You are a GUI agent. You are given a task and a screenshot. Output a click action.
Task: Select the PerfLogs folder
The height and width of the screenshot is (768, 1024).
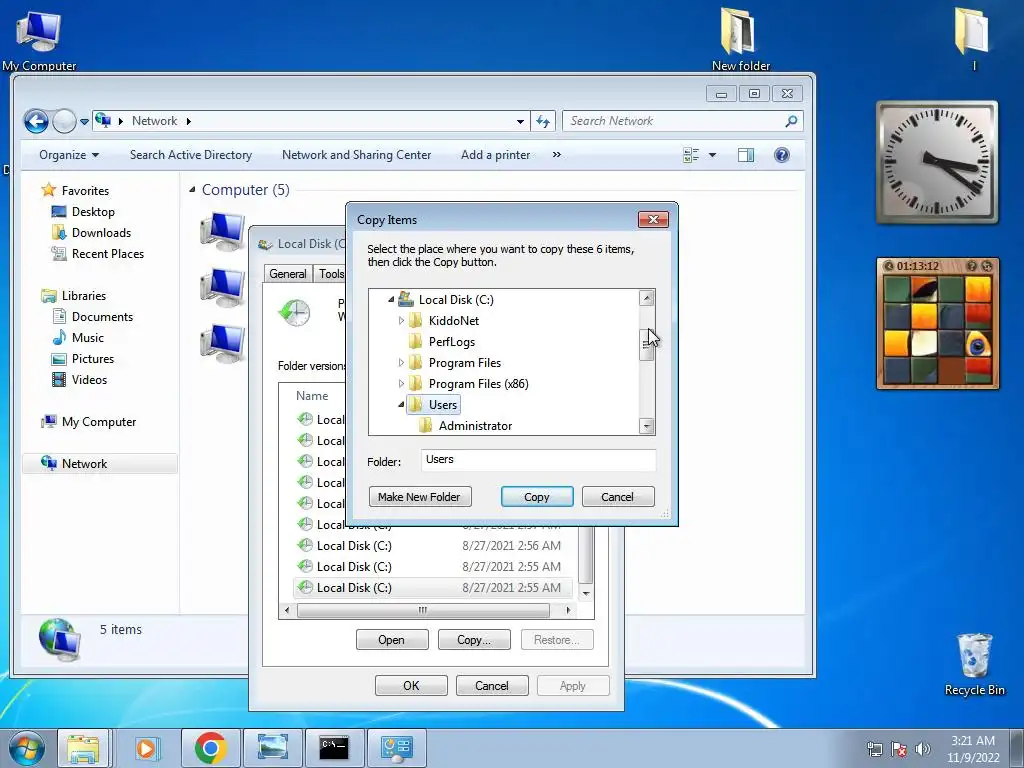coord(451,342)
